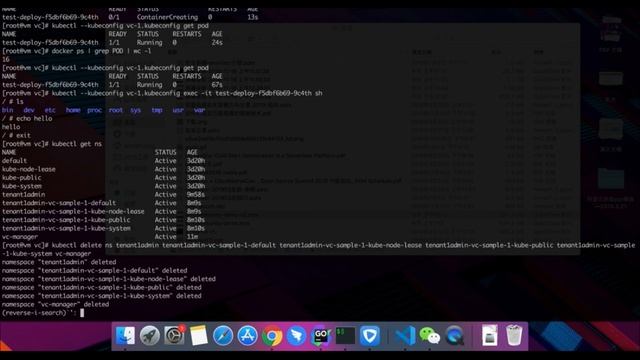Open Launchpad rocket icon in Dock
Viewport: 640px width, 360px height.
click(150, 336)
